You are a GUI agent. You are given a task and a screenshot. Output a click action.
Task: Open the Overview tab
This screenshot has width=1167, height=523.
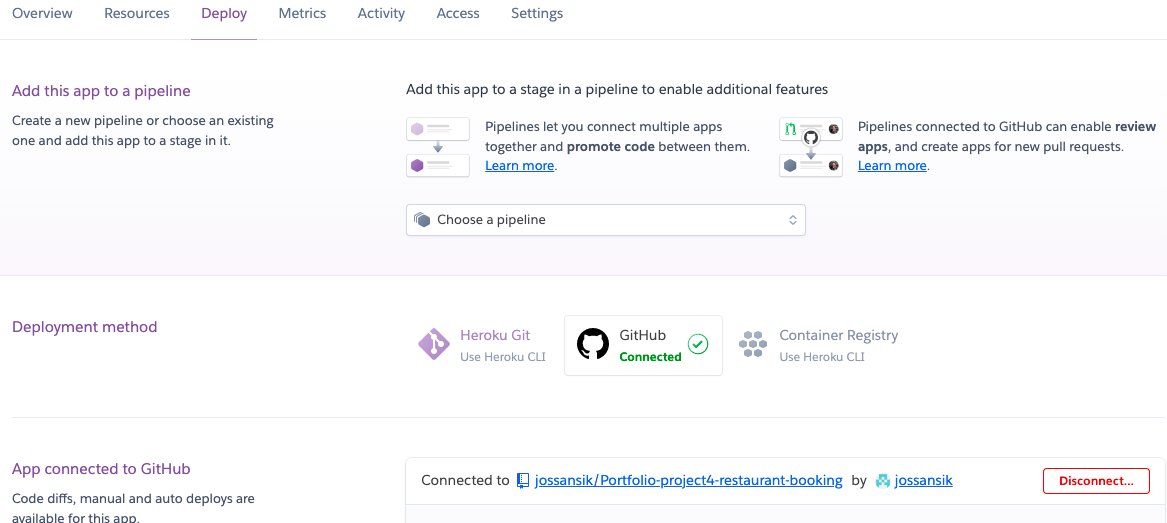pyautogui.click(x=42, y=13)
